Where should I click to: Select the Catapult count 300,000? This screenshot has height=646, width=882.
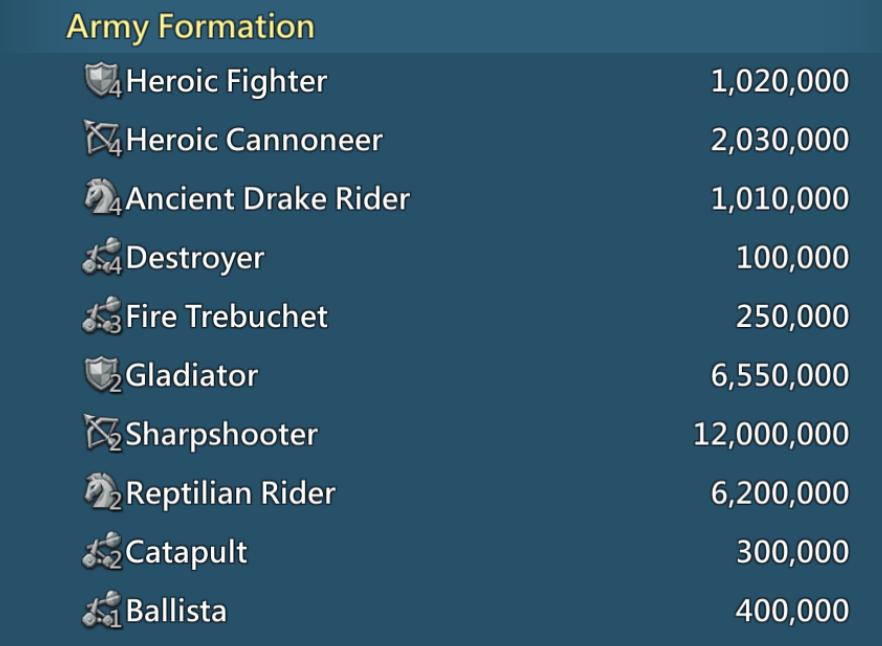[x=793, y=552]
